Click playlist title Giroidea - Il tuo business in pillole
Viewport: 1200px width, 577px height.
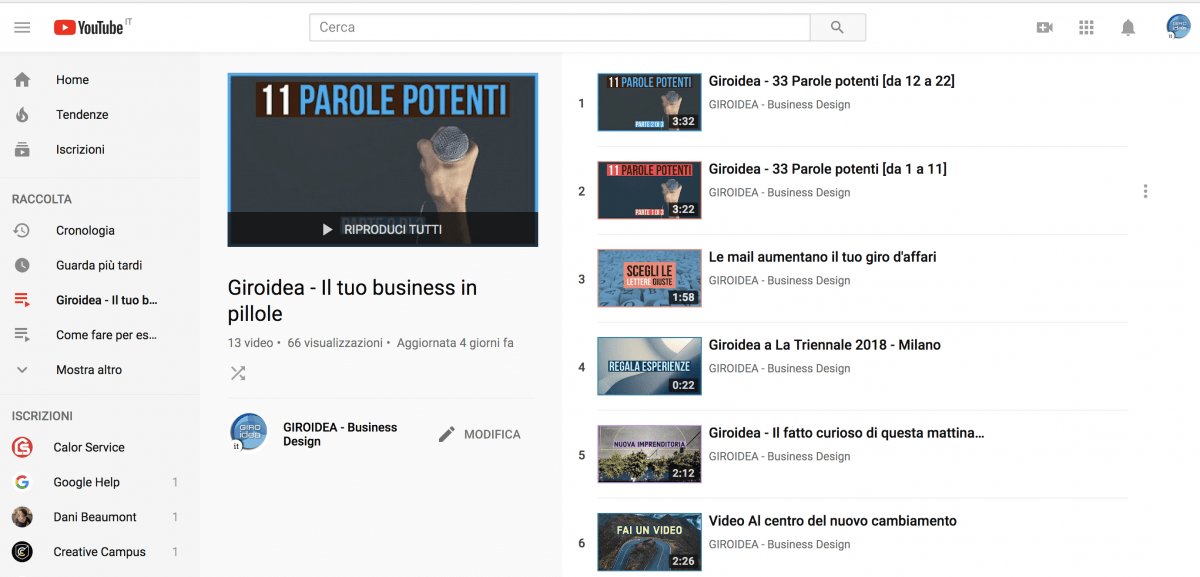click(352, 301)
